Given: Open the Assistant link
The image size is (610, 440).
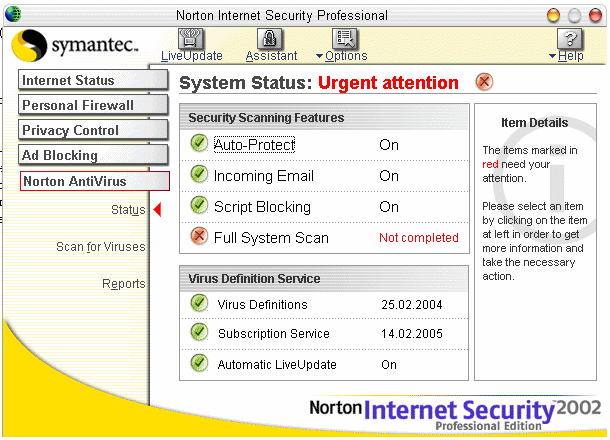Looking at the screenshot, I should [x=271, y=56].
